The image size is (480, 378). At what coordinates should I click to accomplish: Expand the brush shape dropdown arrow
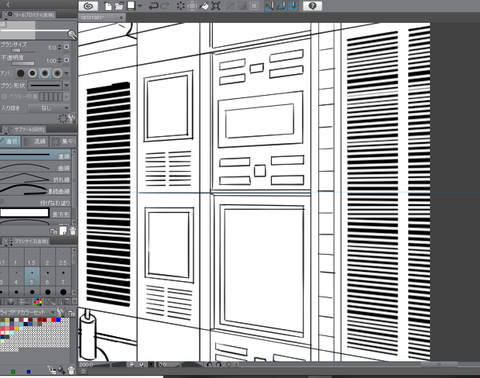click(66, 86)
